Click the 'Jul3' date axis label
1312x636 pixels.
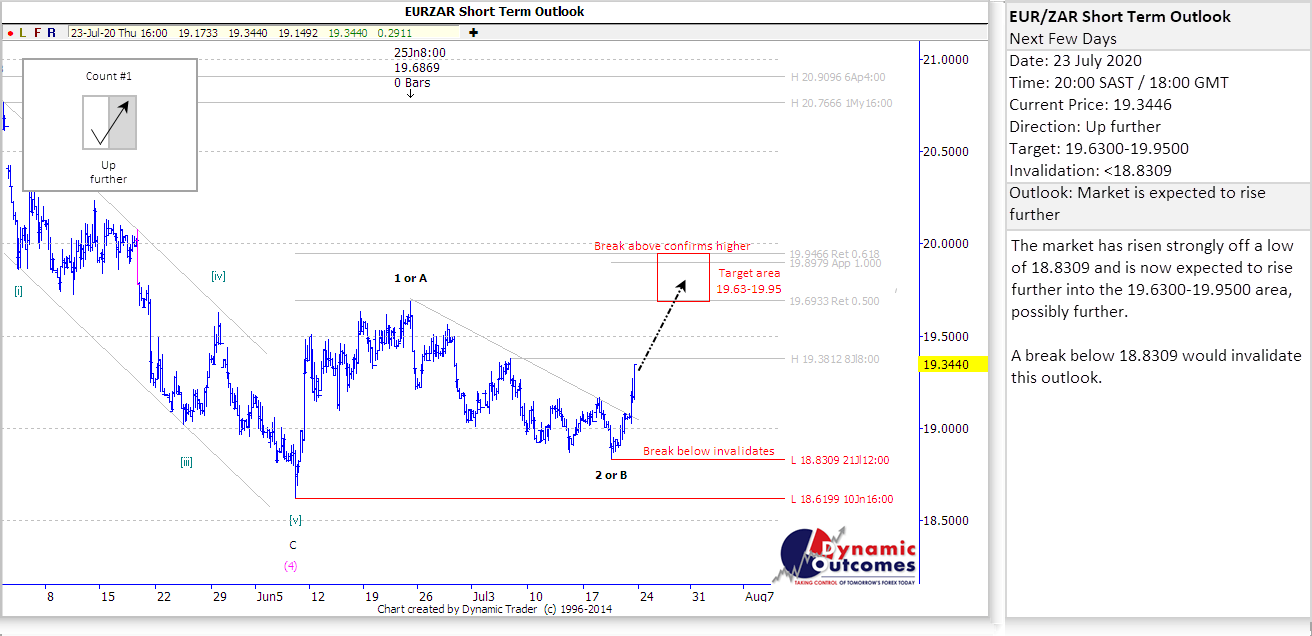(x=483, y=597)
